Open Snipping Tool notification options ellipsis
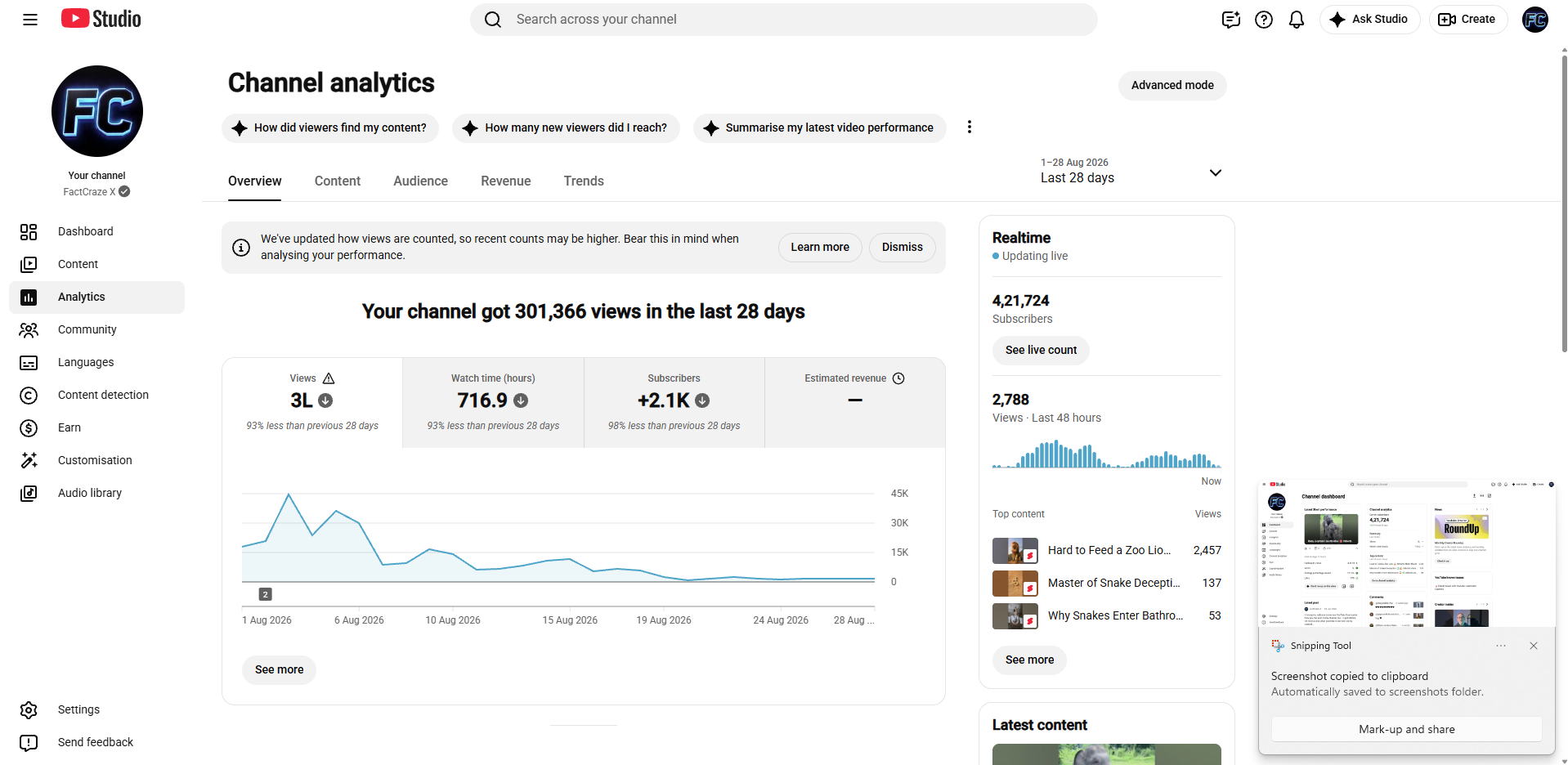 (1501, 646)
